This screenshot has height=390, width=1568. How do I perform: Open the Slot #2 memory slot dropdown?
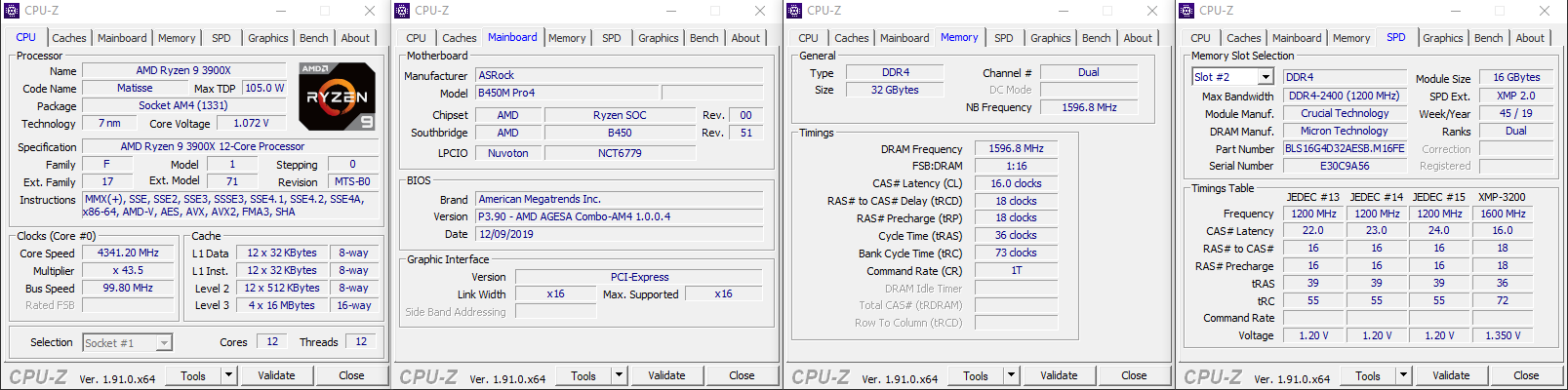(1266, 77)
